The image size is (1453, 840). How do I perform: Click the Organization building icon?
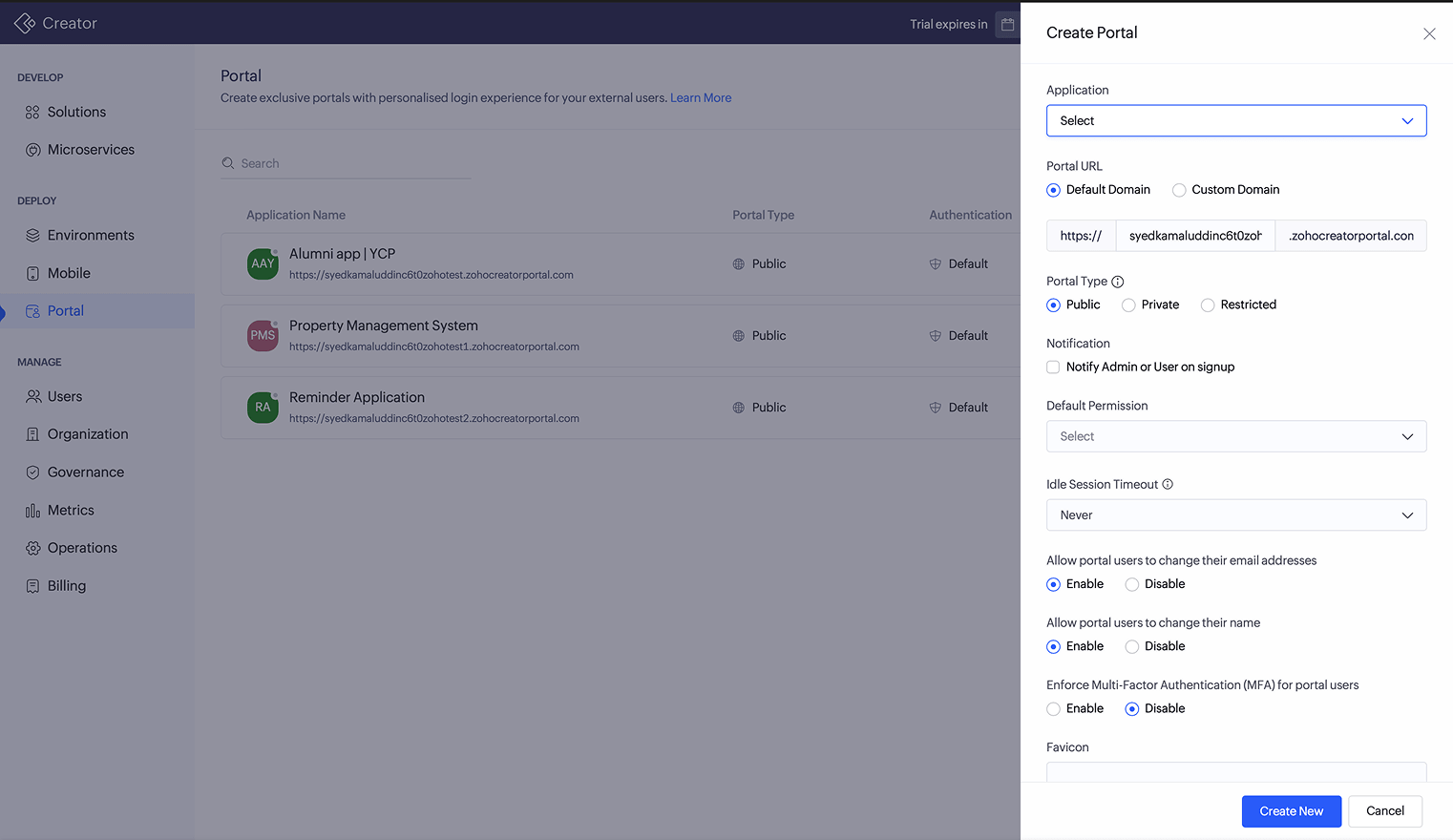click(32, 434)
